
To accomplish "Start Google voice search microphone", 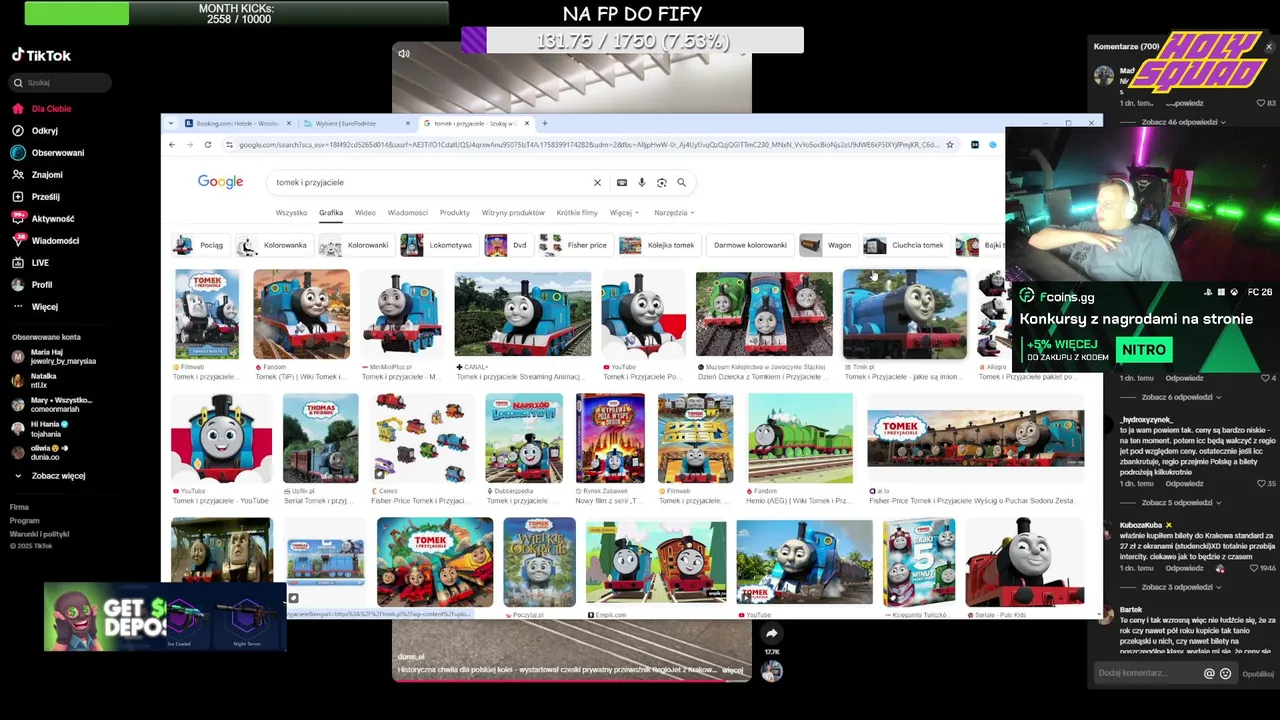I will tap(642, 183).
